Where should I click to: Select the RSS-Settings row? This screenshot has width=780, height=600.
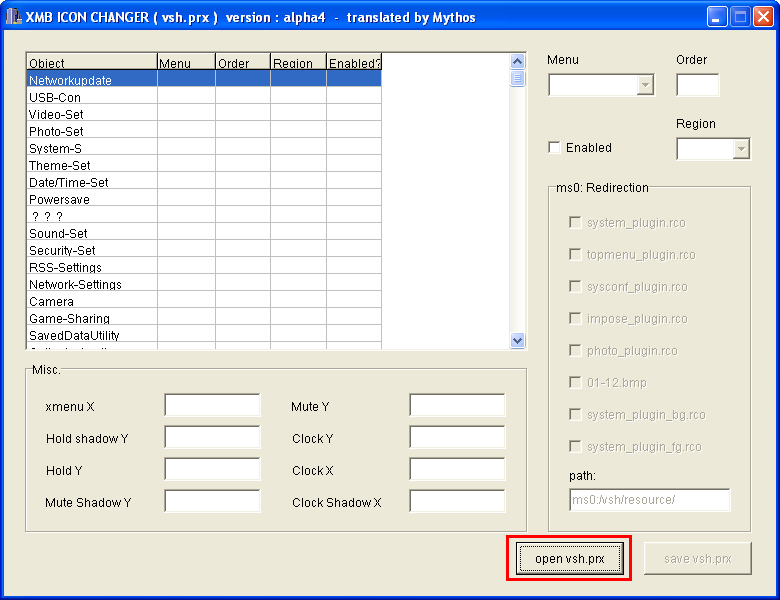204,265
